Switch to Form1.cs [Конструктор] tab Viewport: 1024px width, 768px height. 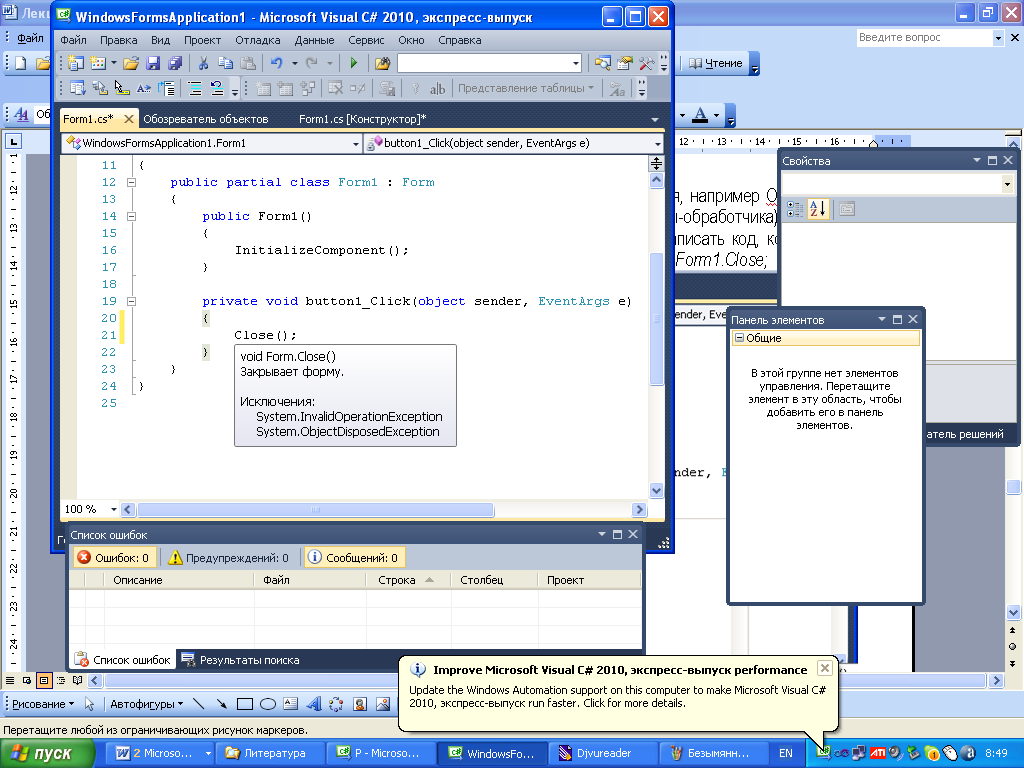pos(362,119)
